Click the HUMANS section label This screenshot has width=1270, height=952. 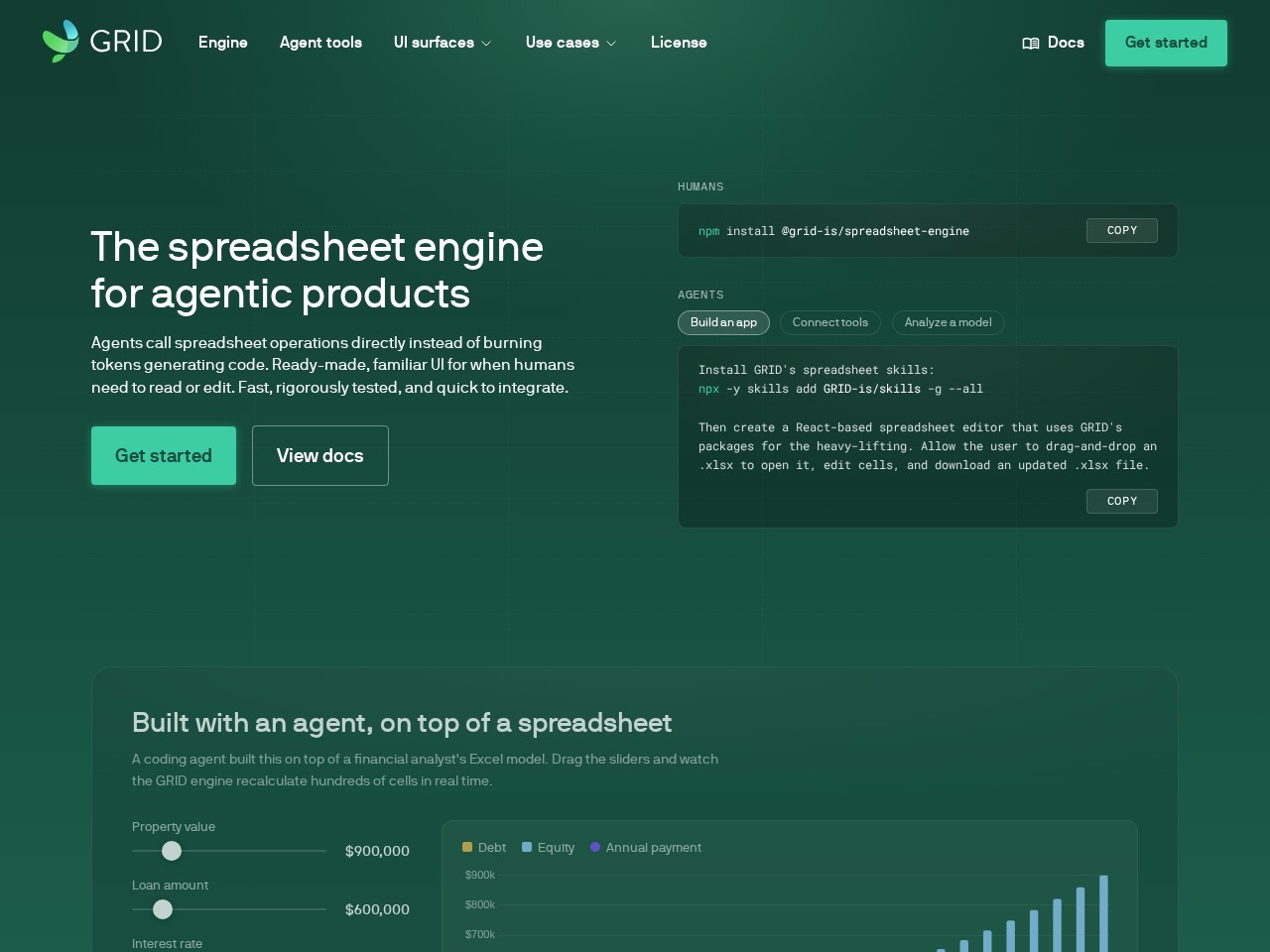pyautogui.click(x=700, y=186)
